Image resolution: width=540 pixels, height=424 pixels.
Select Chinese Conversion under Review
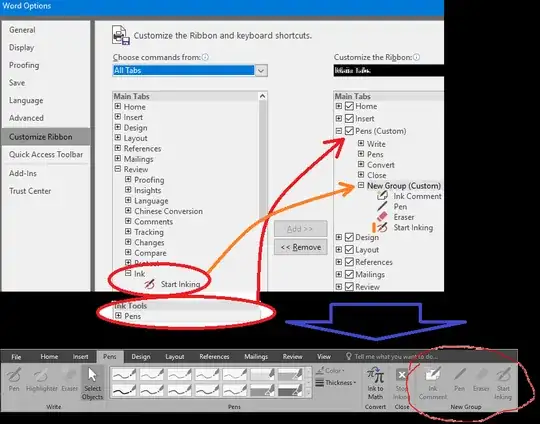point(168,211)
